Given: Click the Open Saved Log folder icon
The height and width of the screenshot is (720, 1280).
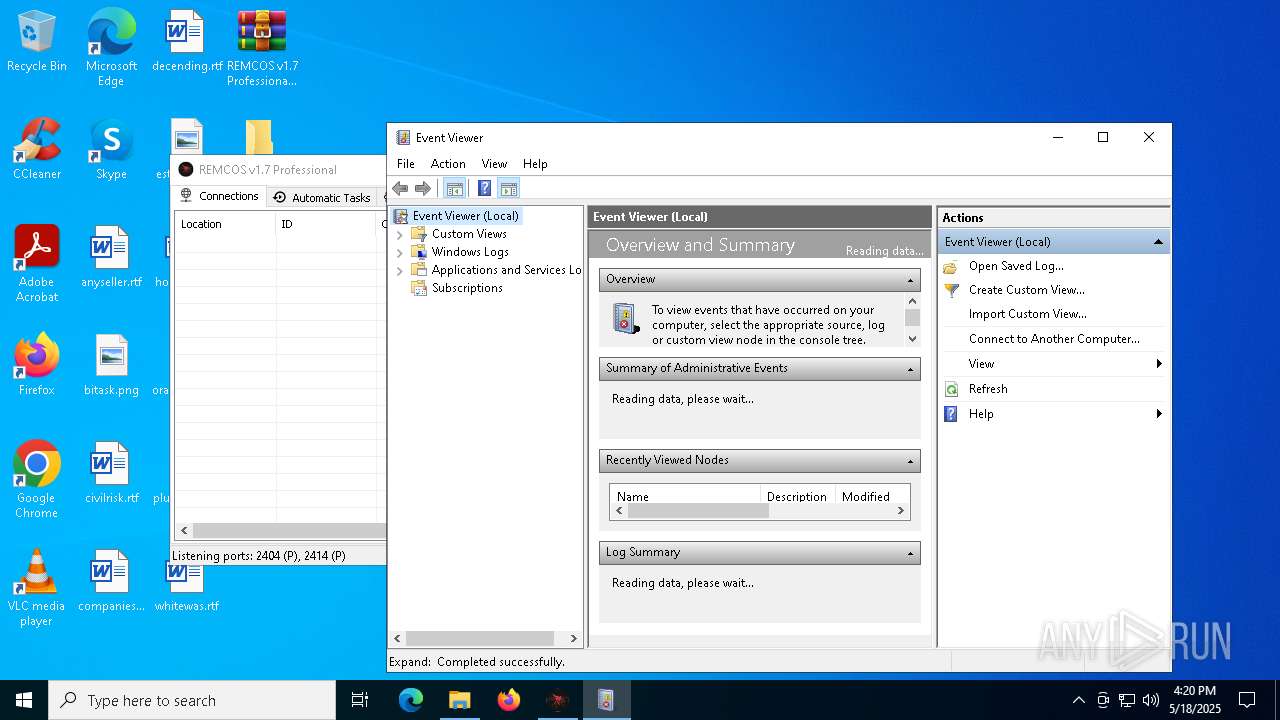Looking at the screenshot, I should [951, 266].
